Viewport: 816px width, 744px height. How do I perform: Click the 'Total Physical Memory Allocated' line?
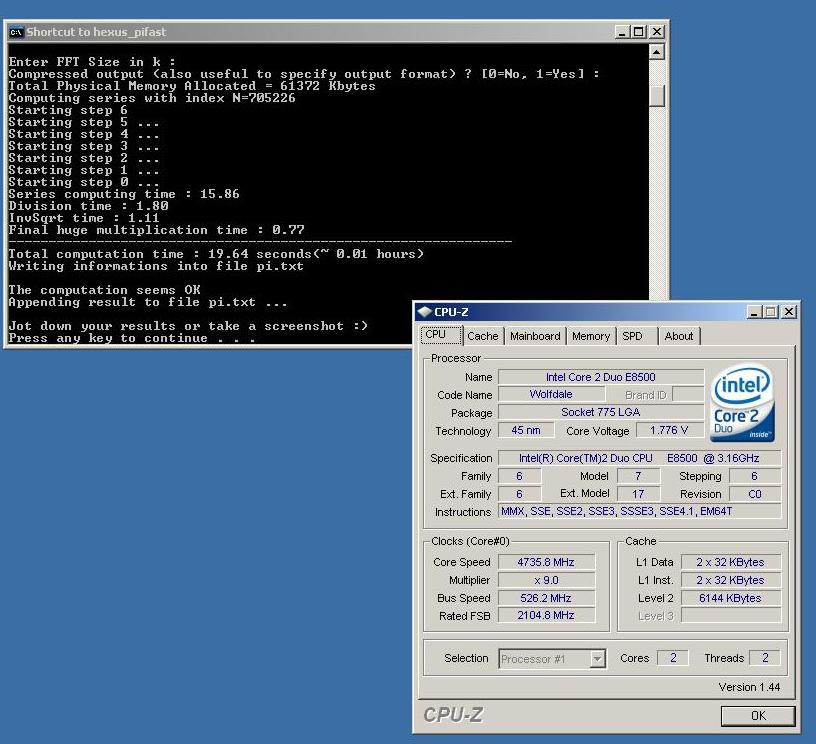coord(192,86)
